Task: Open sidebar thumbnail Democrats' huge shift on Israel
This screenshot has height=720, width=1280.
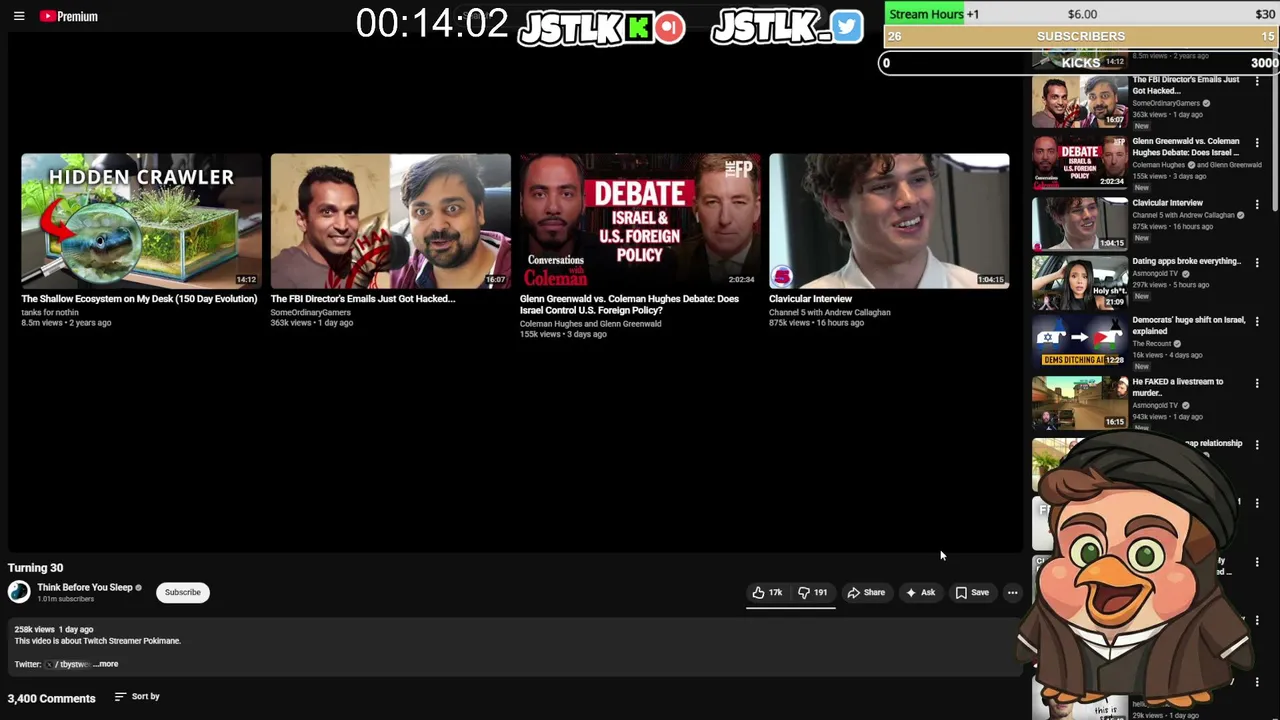Action: click(x=1080, y=342)
